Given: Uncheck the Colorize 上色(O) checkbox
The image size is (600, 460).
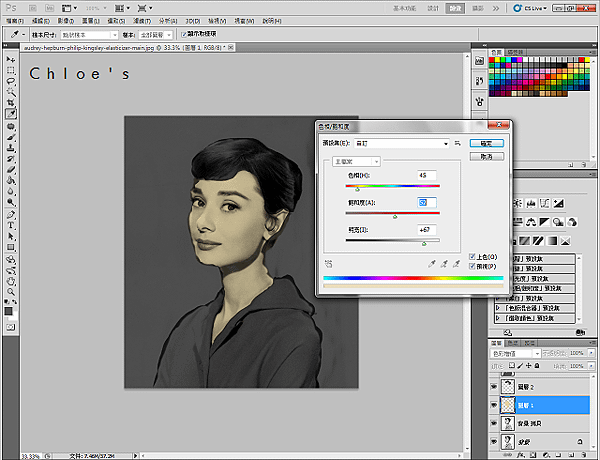Looking at the screenshot, I should pos(472,256).
